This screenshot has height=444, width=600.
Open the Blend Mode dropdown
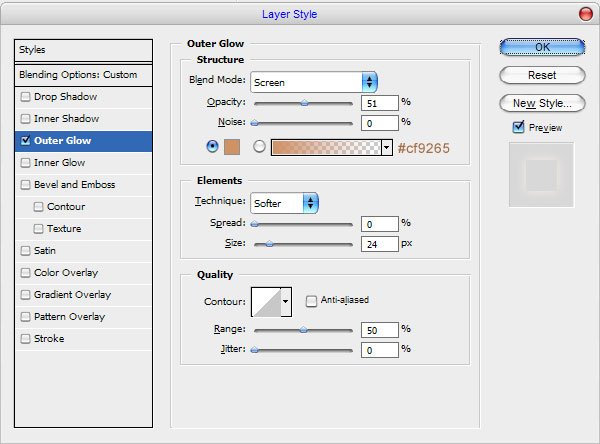[313, 82]
